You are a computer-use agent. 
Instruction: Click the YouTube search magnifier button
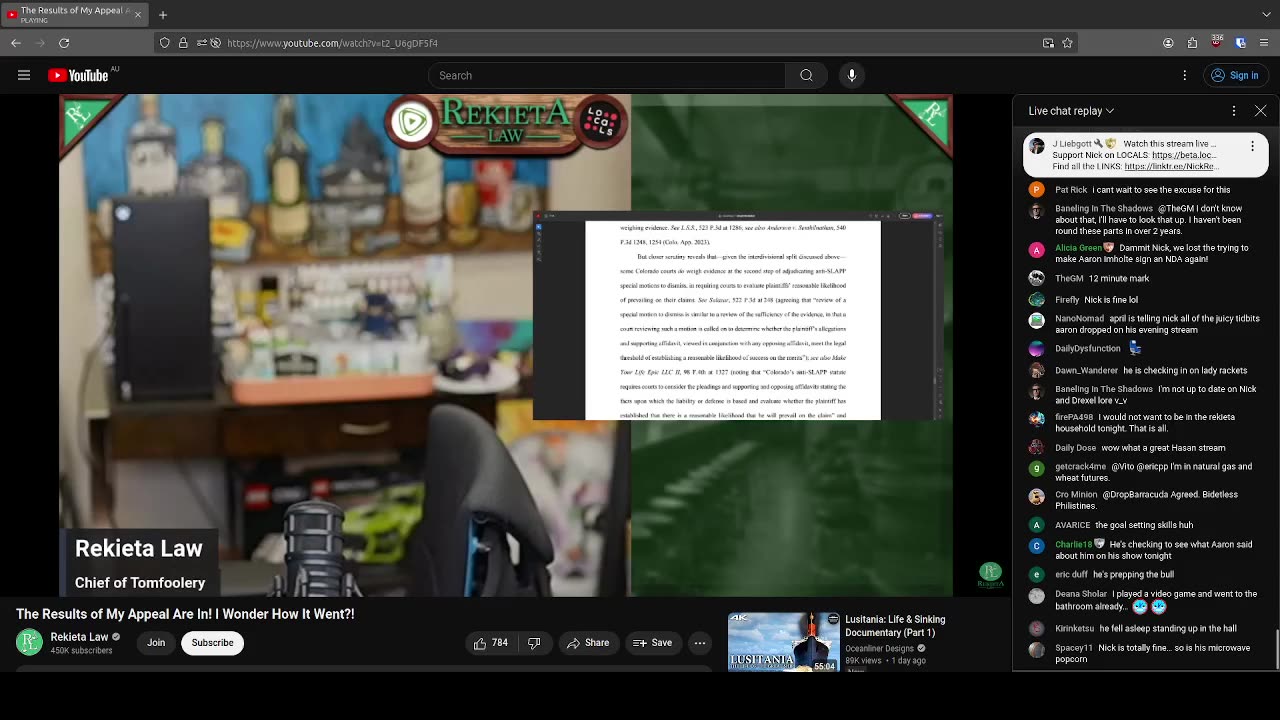(x=806, y=75)
